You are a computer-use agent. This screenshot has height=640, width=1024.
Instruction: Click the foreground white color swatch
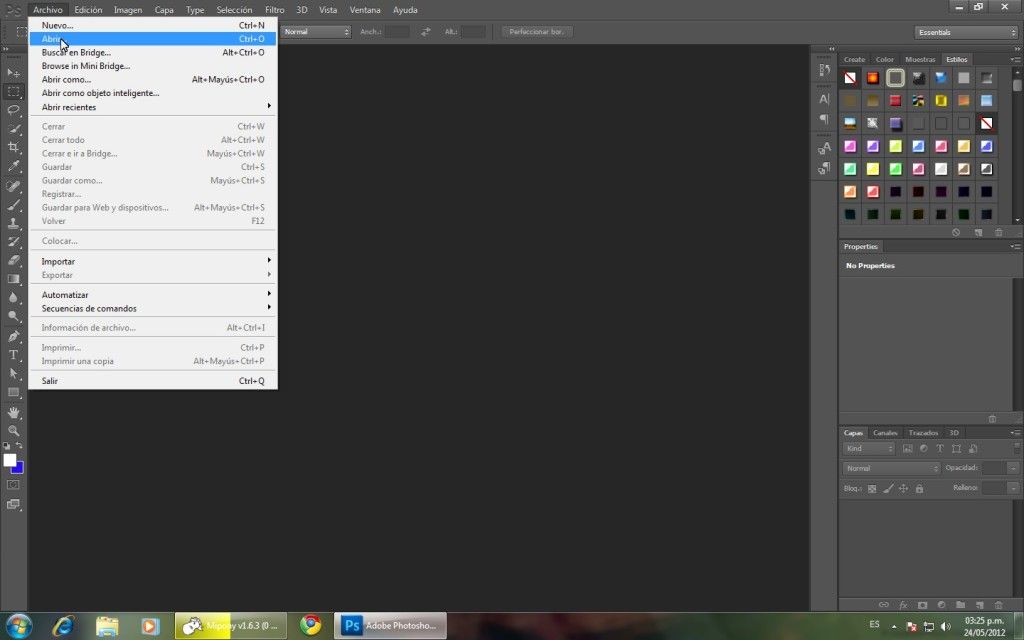pos(8,460)
